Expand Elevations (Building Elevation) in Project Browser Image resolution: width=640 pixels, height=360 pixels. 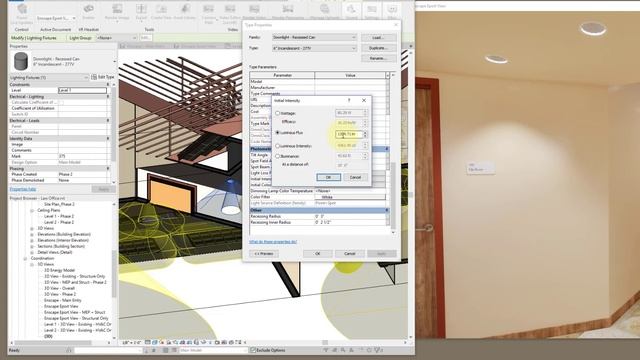click(32, 235)
